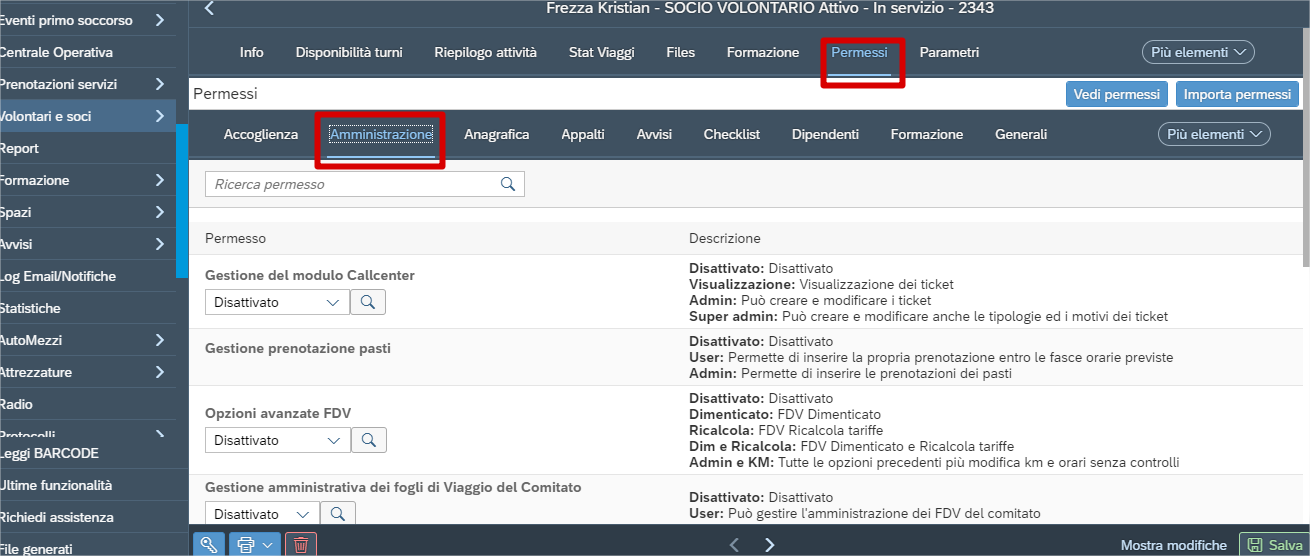Switch to Files tab
Viewport: 1310px width, 556px height.
[680, 52]
